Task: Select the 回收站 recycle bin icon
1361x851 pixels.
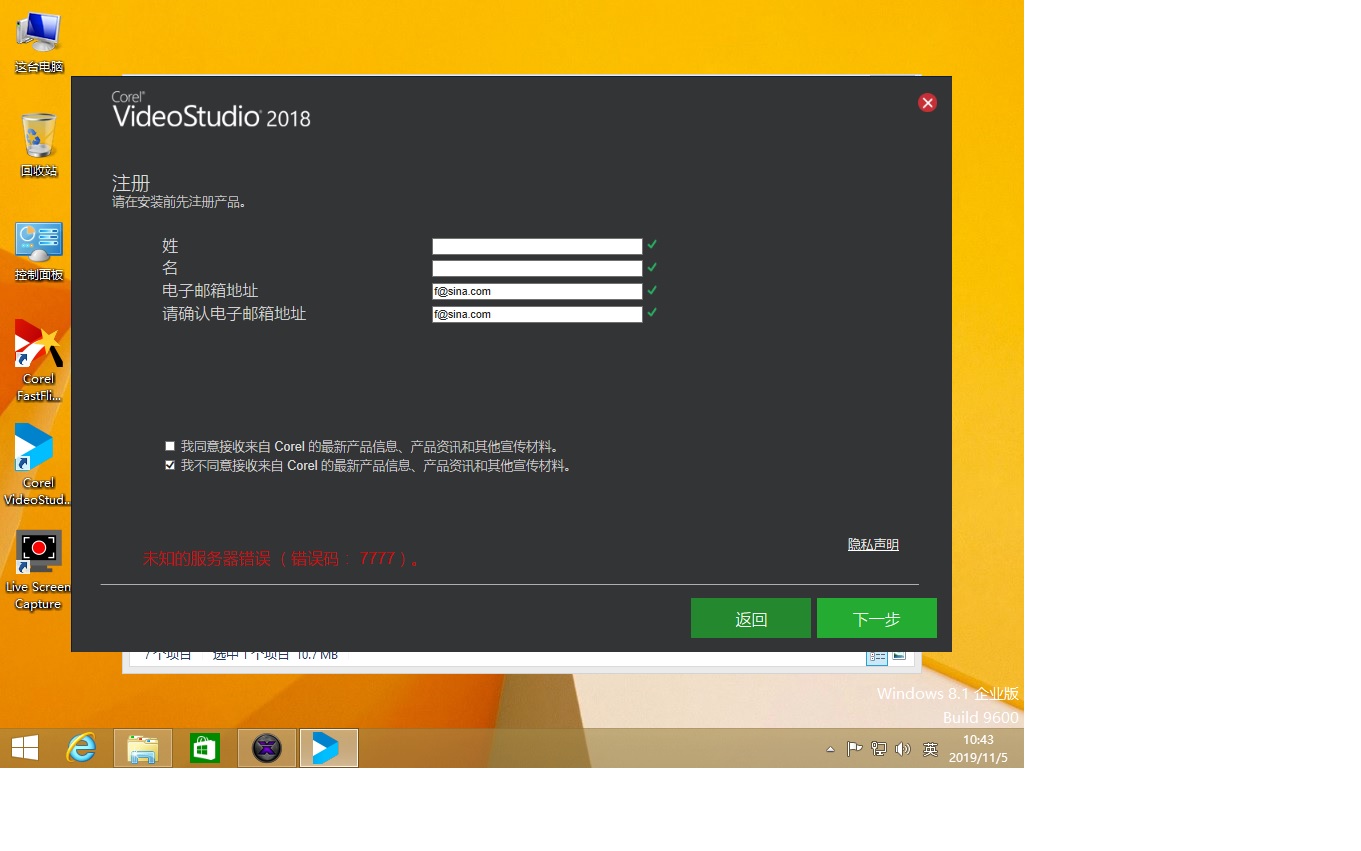Action: pos(38,146)
